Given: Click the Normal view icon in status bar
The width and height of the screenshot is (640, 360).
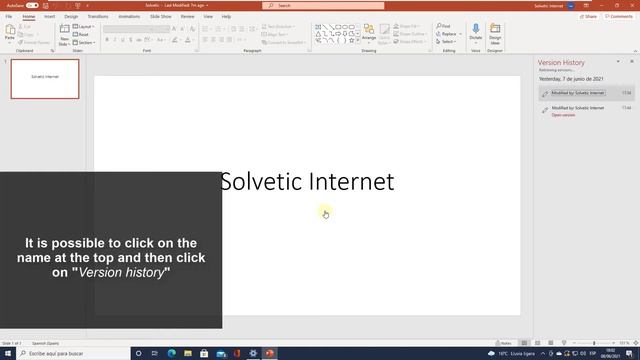Looking at the screenshot, I should [x=524, y=343].
